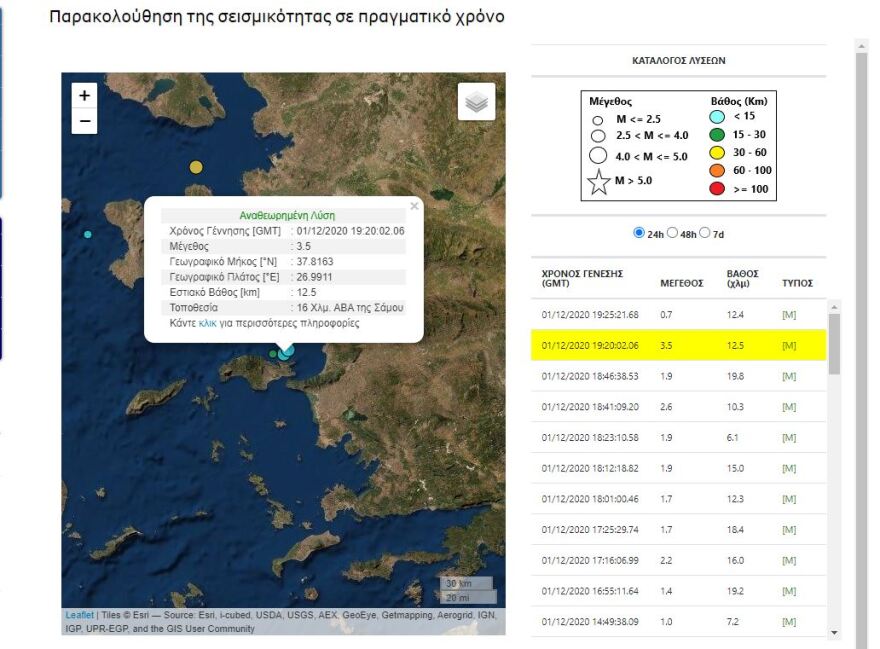Click the red >= 100 km depth circle

click(715, 189)
